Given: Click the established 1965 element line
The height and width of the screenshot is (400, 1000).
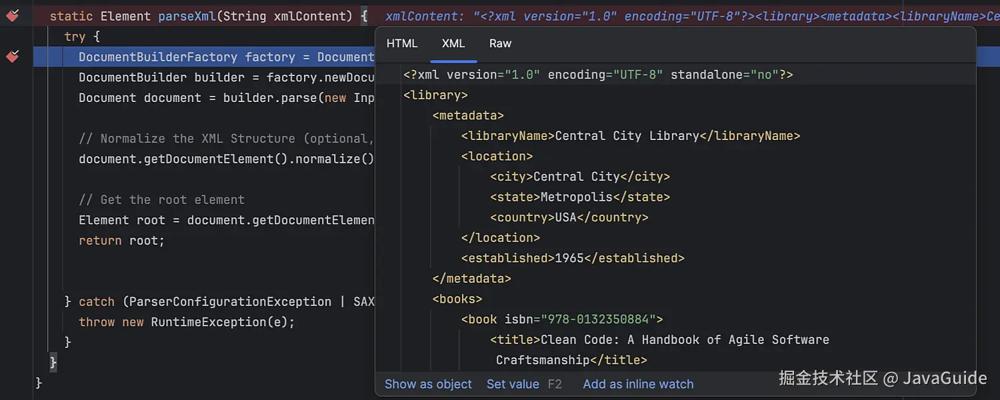Looking at the screenshot, I should [572, 258].
